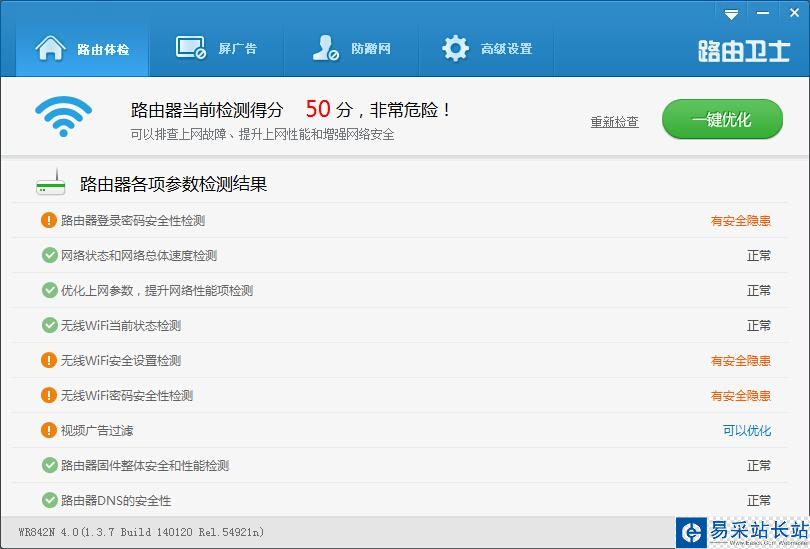
Task: Click the 重新检查 link
Action: (x=615, y=122)
